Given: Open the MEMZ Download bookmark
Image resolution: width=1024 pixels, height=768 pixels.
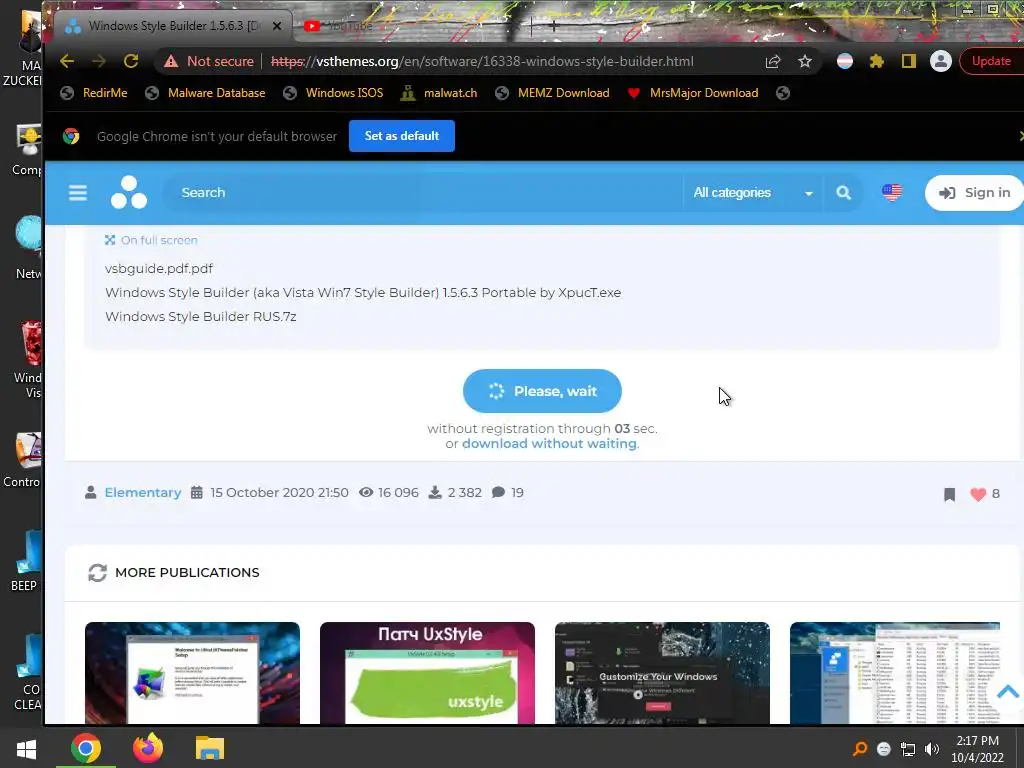Looking at the screenshot, I should (x=552, y=93).
